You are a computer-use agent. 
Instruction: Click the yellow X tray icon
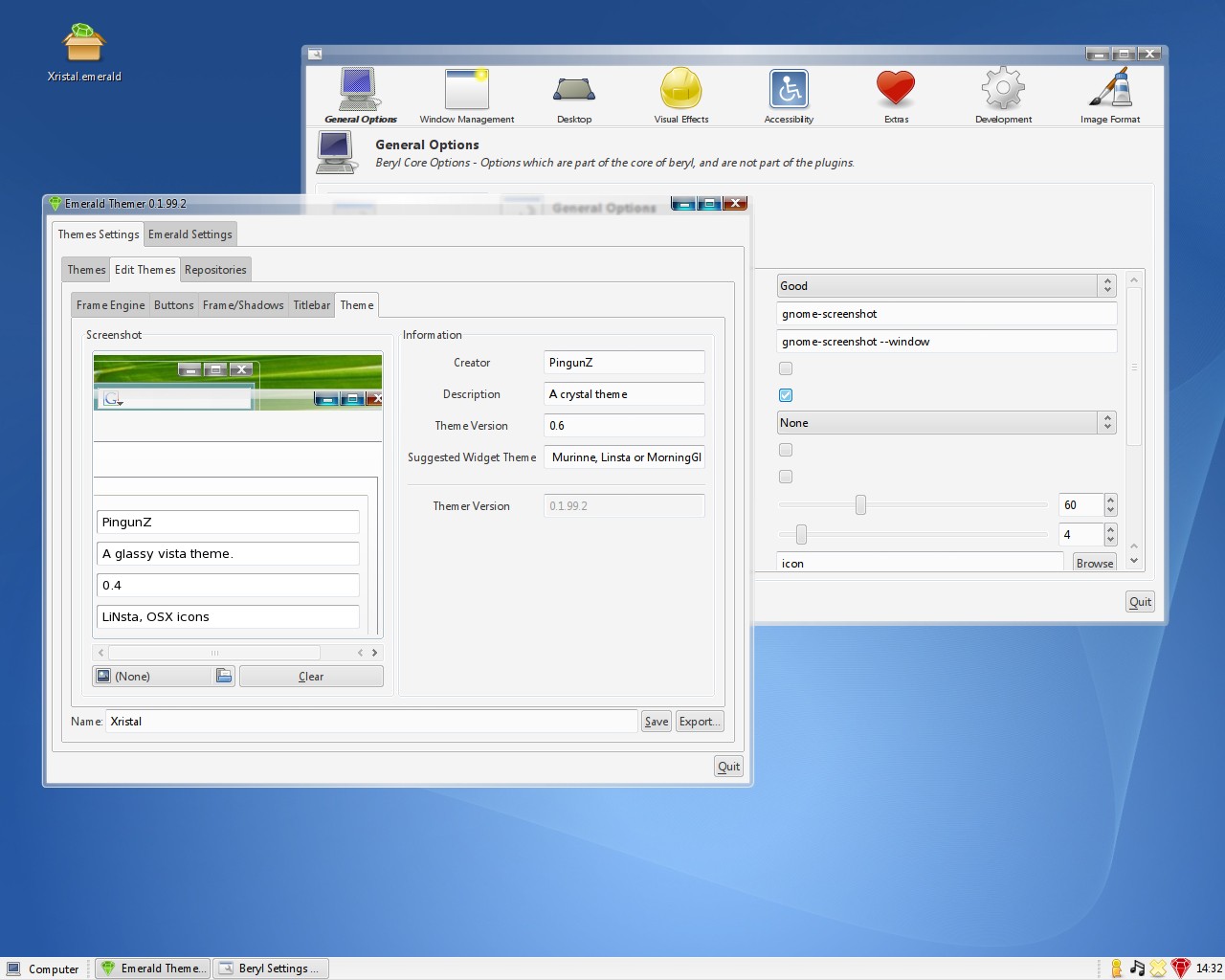[1158, 969]
